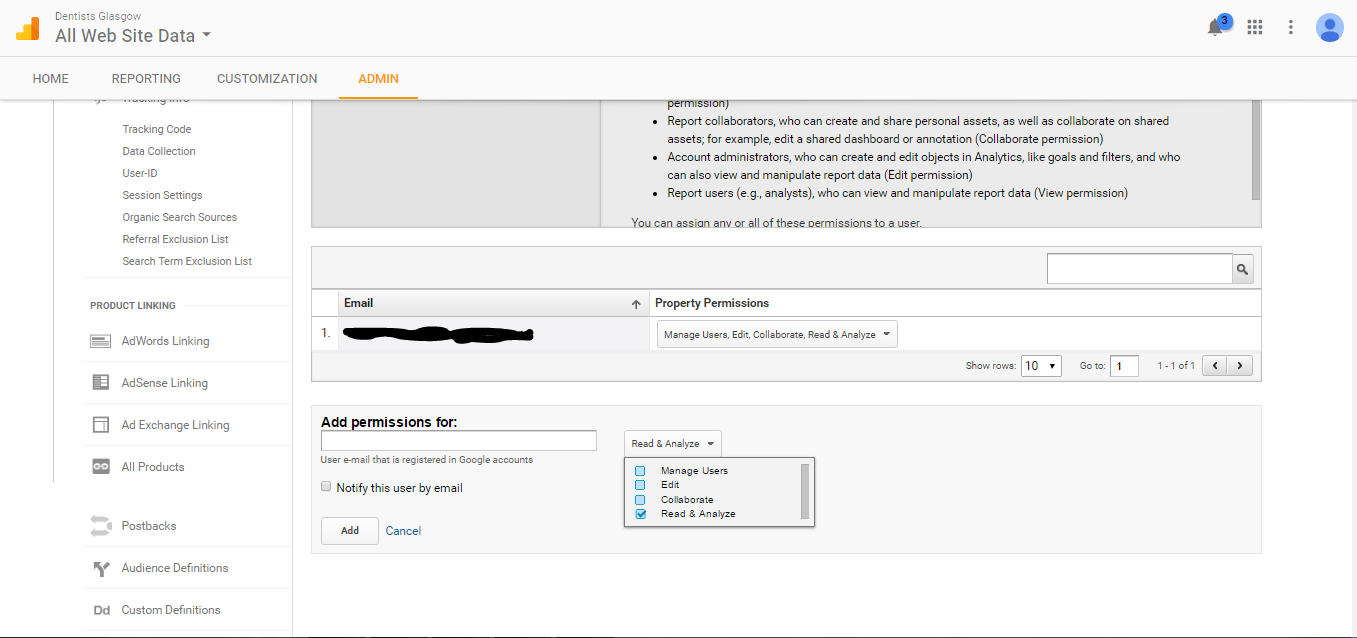Click the Custom Definitions Dd icon
Screen dimensions: 1357x638
pos(101,610)
